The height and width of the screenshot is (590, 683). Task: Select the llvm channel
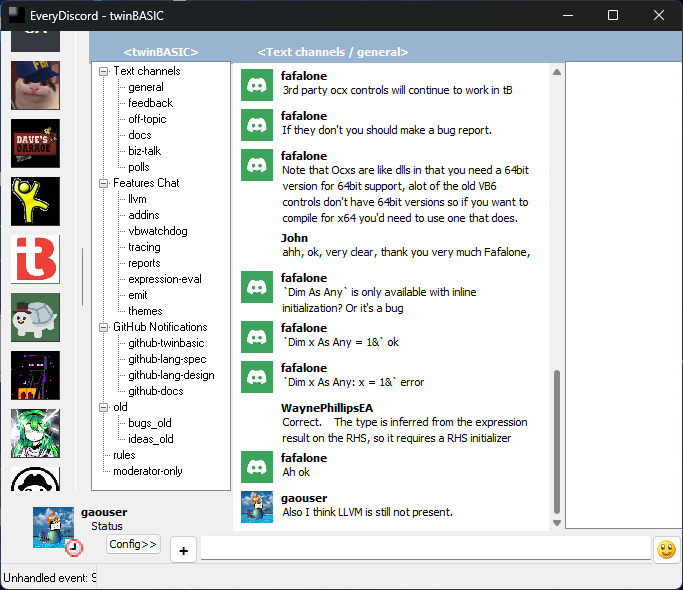[x=137, y=199]
